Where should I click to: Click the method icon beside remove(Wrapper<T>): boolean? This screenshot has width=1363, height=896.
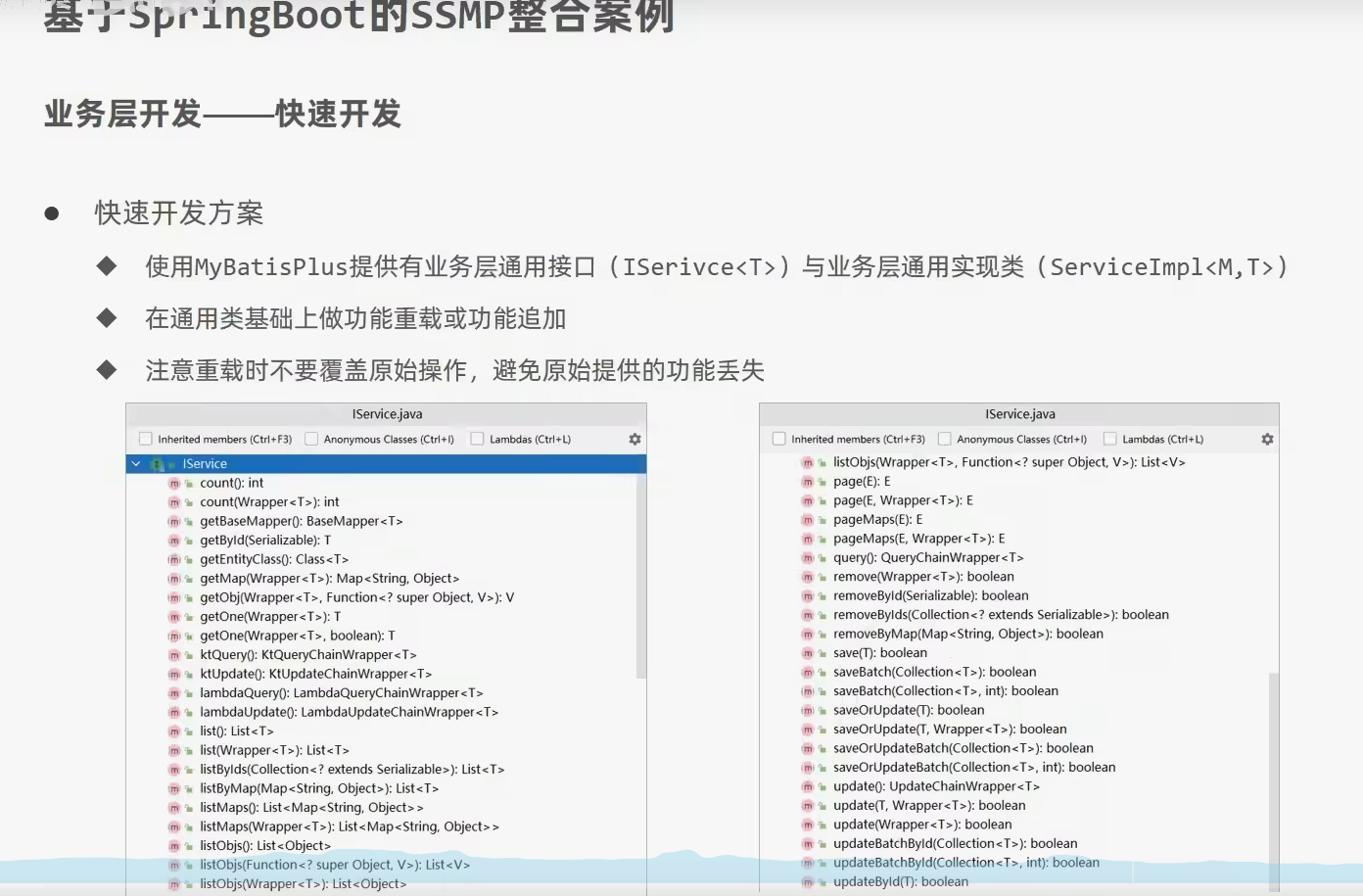(808, 577)
